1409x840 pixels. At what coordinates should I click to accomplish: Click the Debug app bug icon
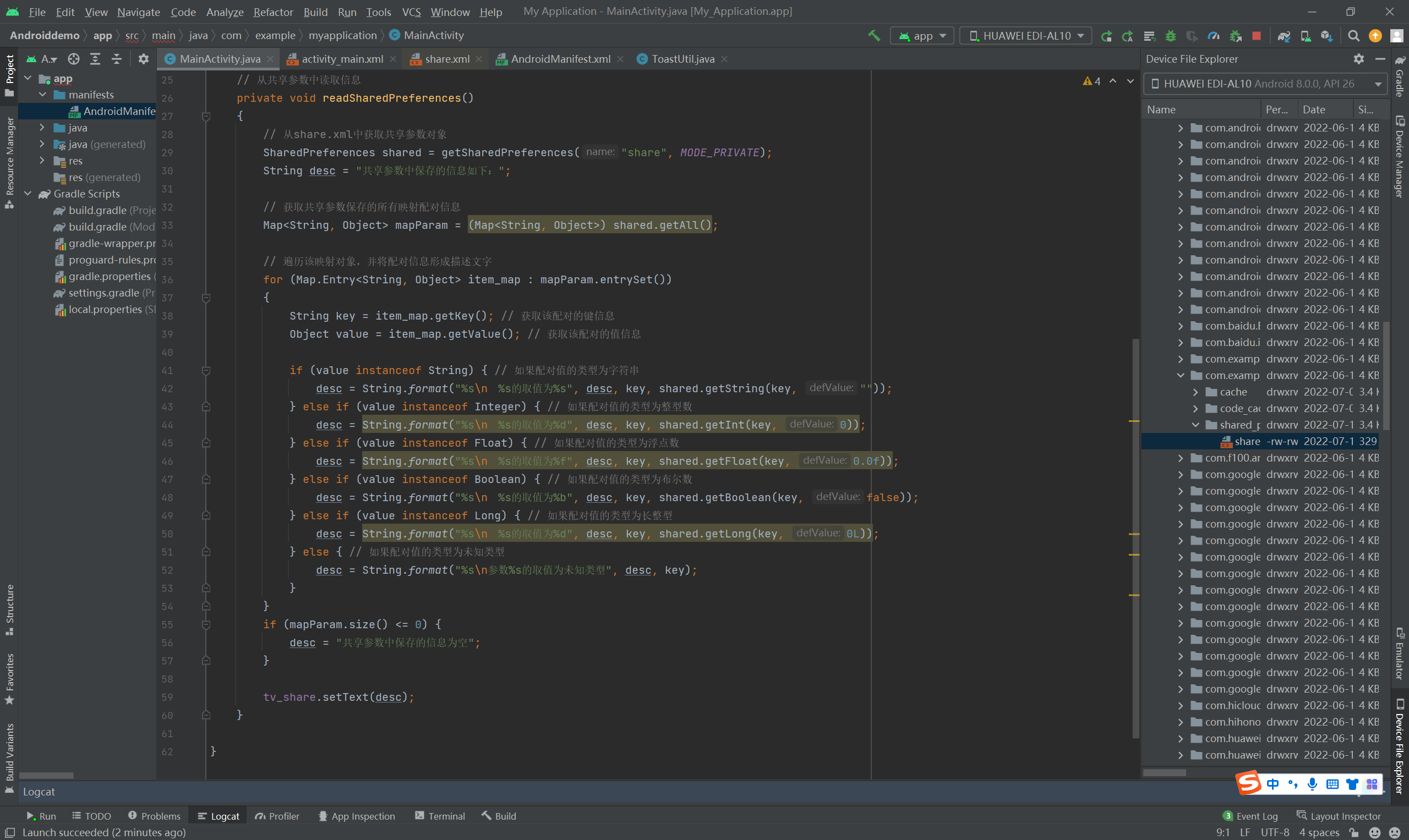click(x=1171, y=36)
